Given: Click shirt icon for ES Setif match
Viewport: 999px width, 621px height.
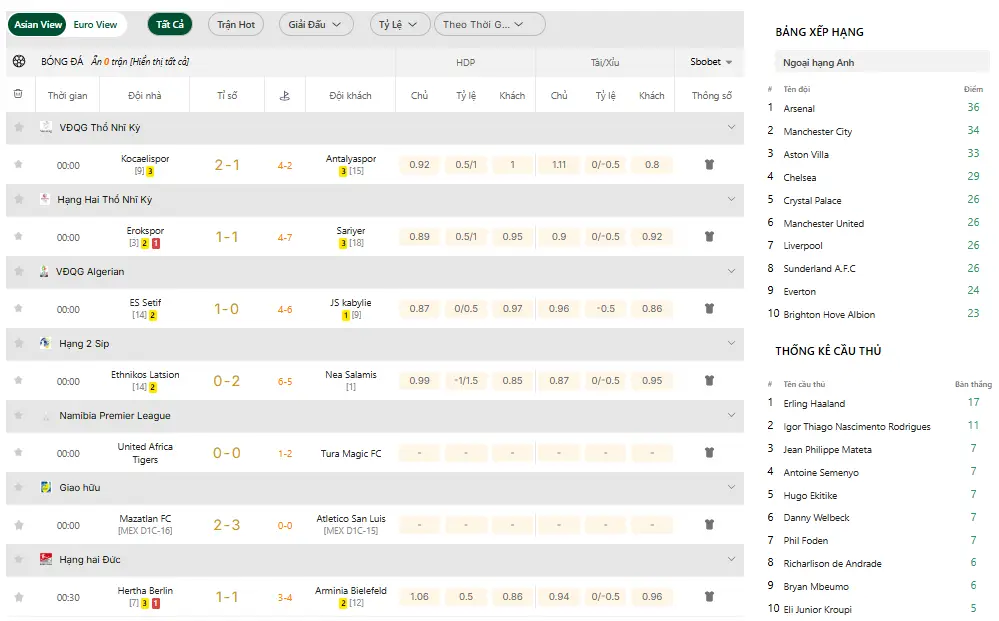Looking at the screenshot, I should pos(710,309).
